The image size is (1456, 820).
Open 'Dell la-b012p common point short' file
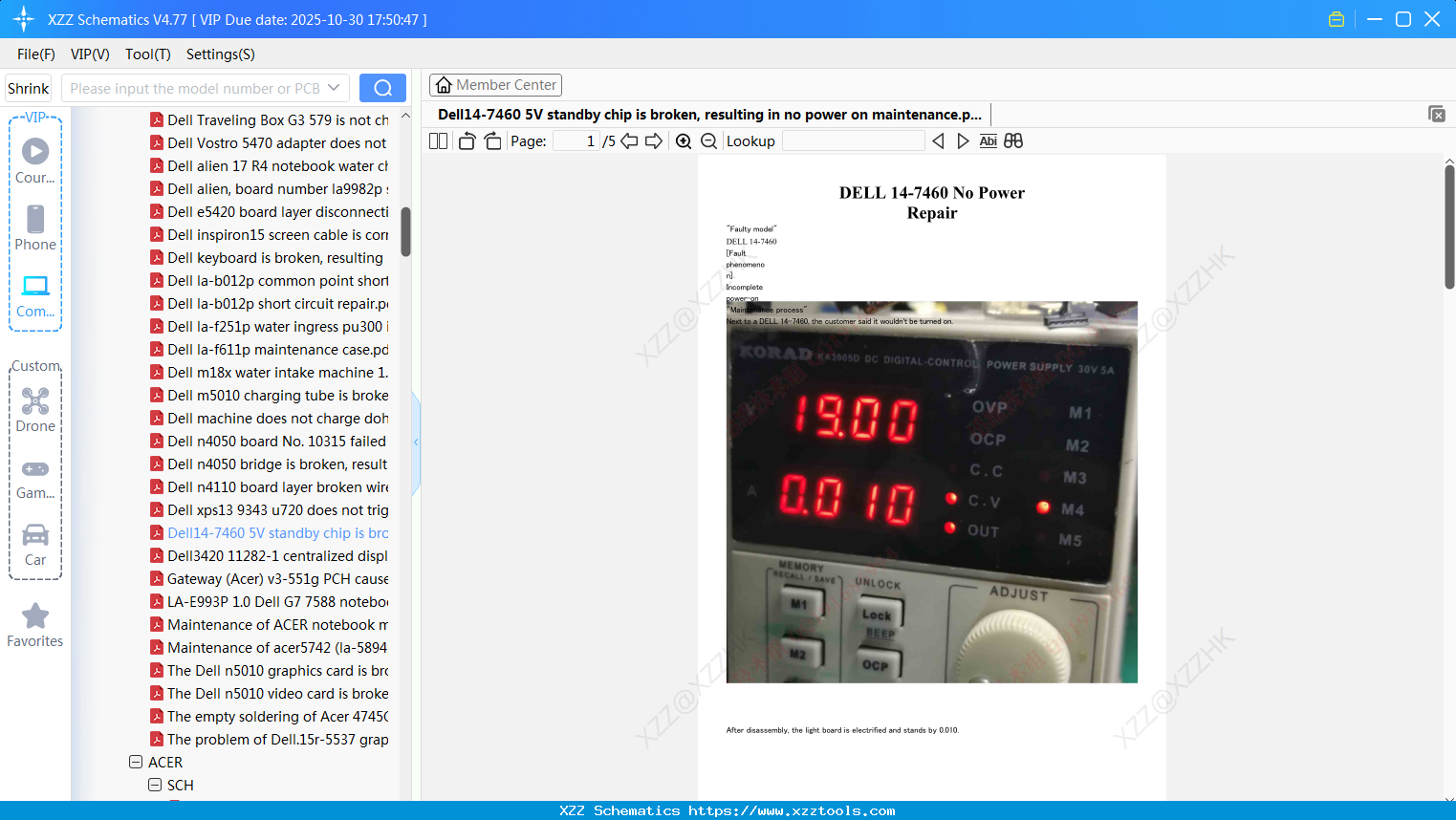pos(270,280)
